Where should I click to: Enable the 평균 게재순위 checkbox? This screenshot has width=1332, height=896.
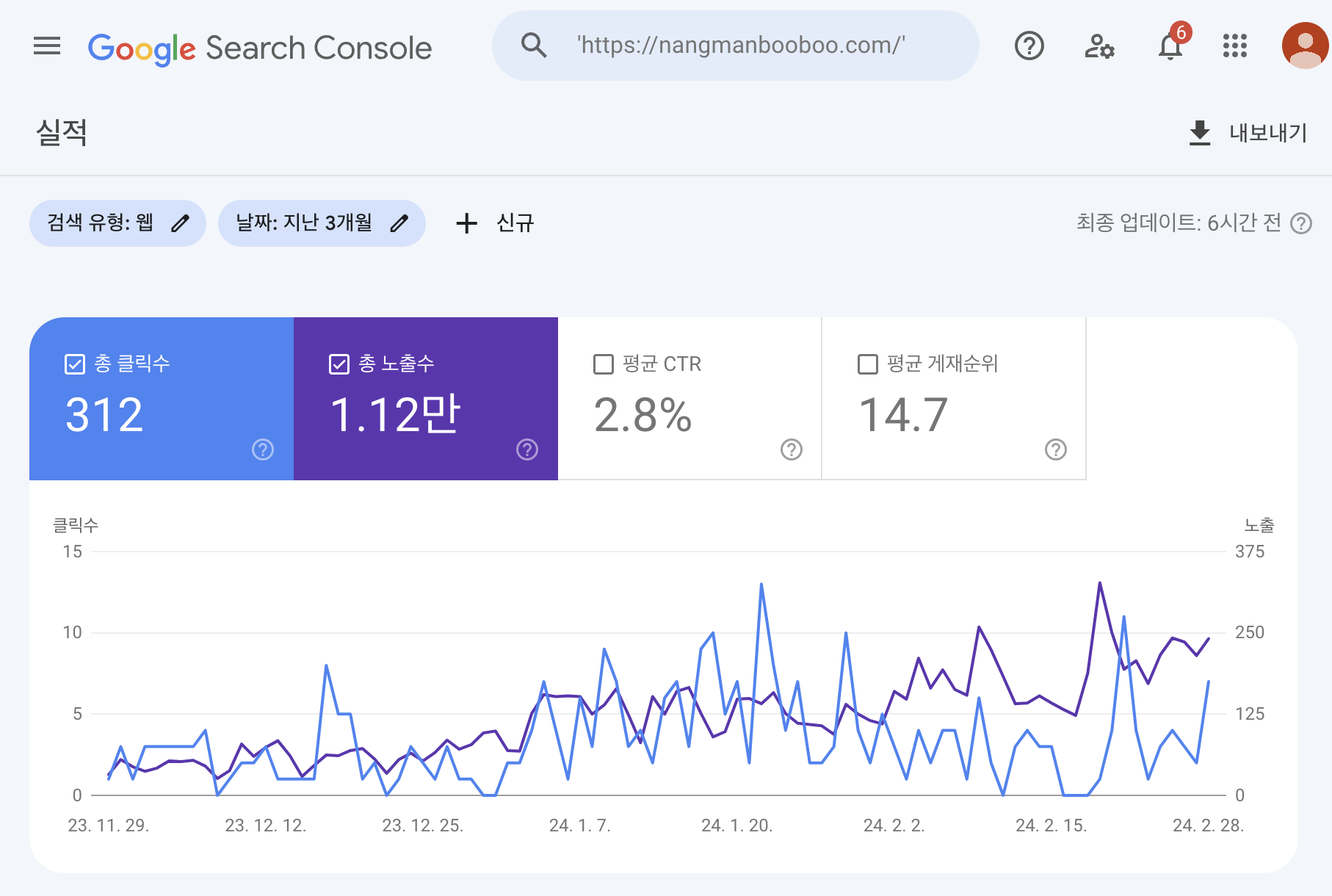point(868,364)
